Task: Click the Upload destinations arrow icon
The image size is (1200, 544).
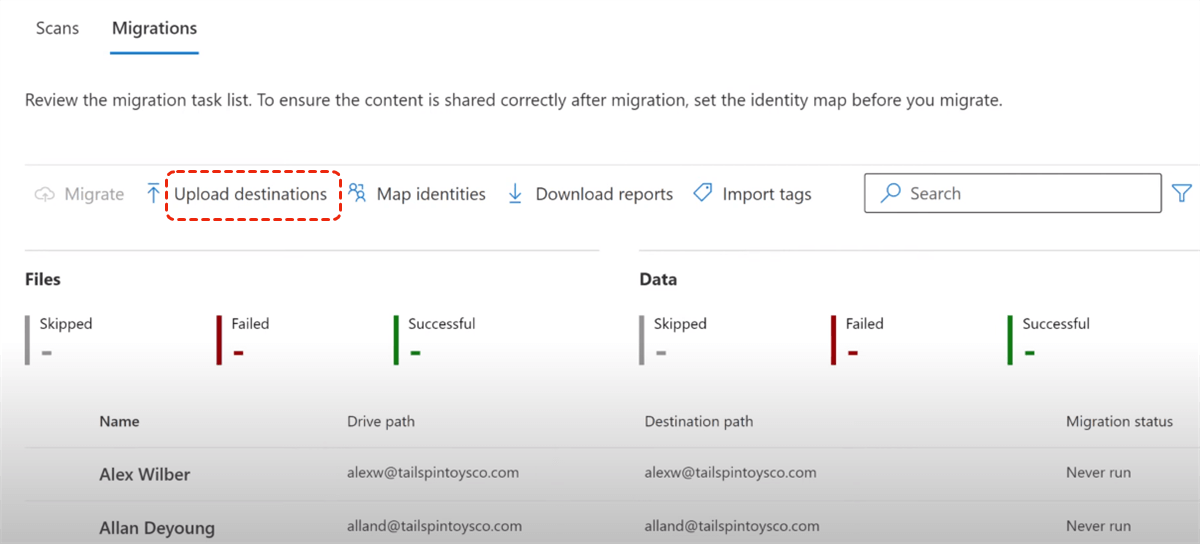Action: pyautogui.click(x=153, y=194)
